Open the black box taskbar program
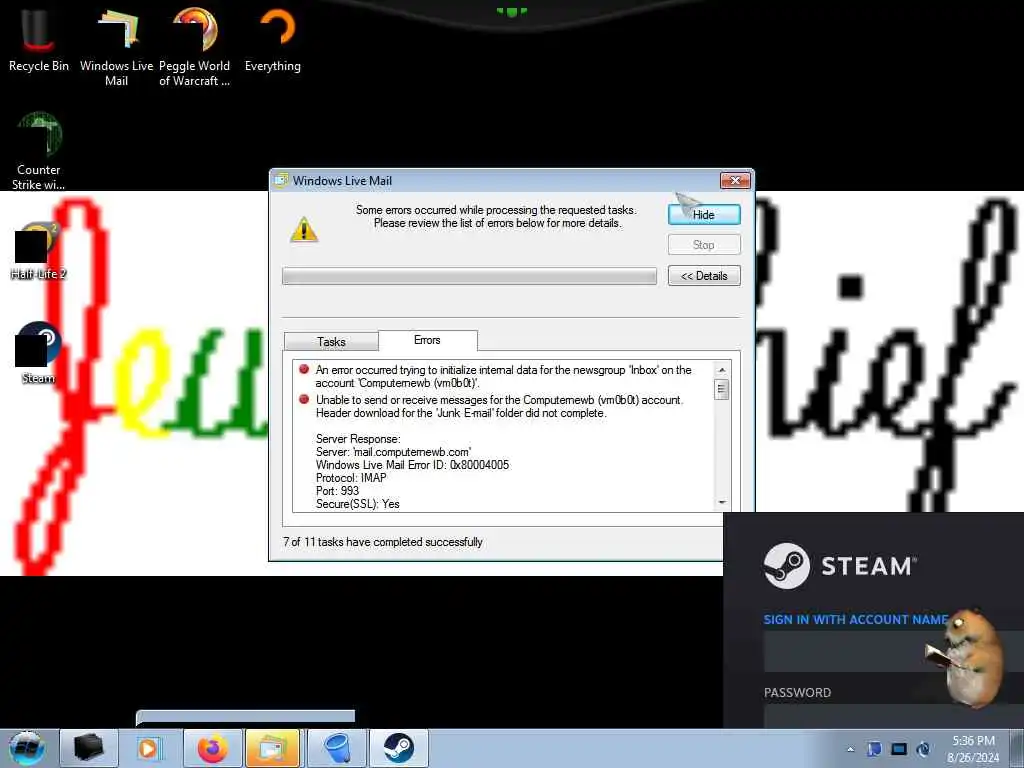Image resolution: width=1024 pixels, height=768 pixels. [x=89, y=748]
